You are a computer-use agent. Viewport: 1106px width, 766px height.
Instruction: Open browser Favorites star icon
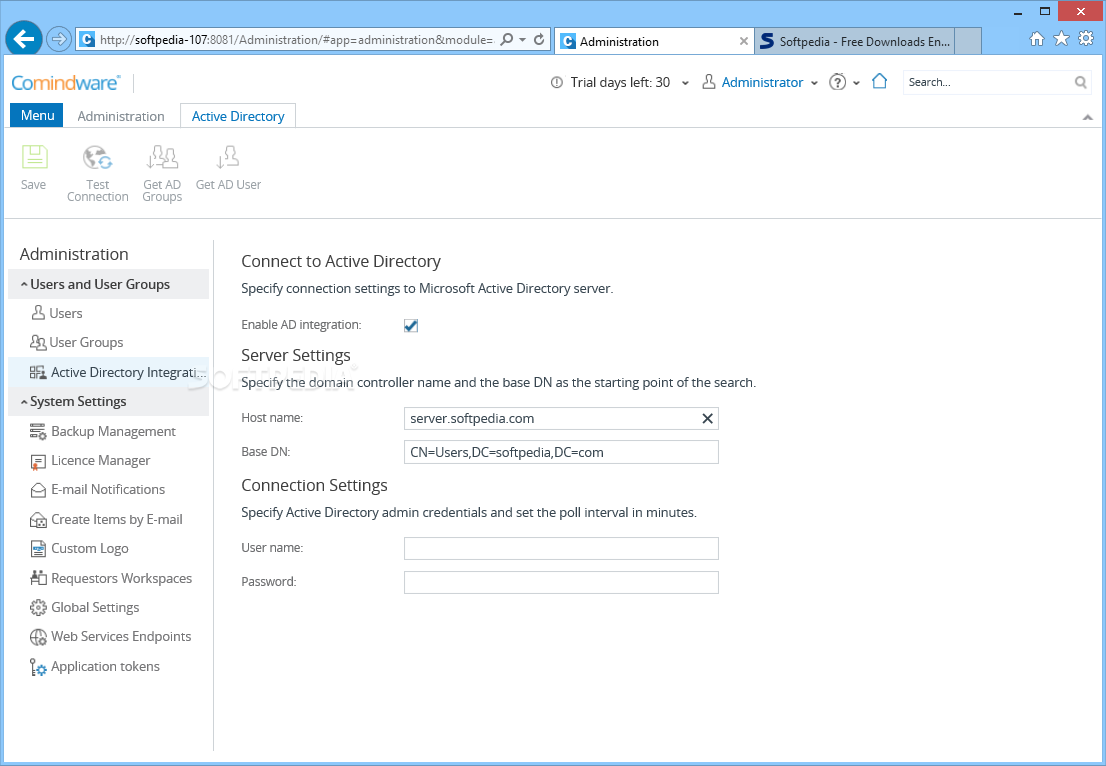coord(1061,39)
